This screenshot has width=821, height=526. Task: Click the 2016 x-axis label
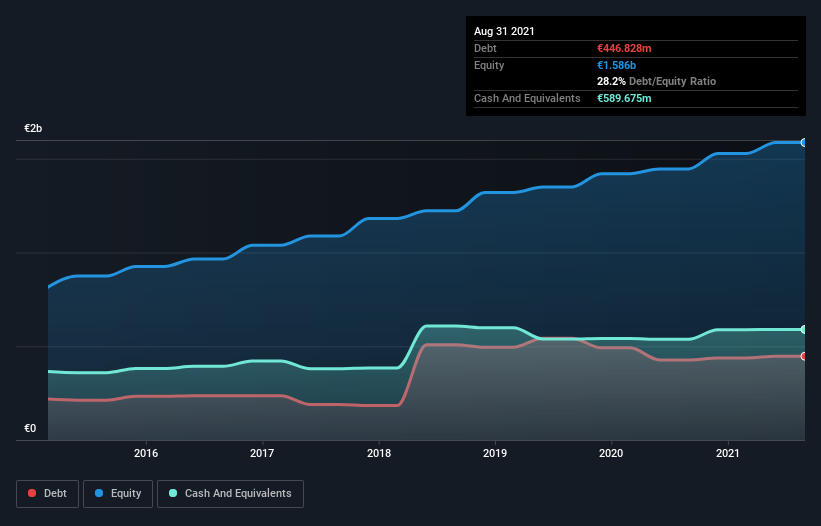(146, 453)
